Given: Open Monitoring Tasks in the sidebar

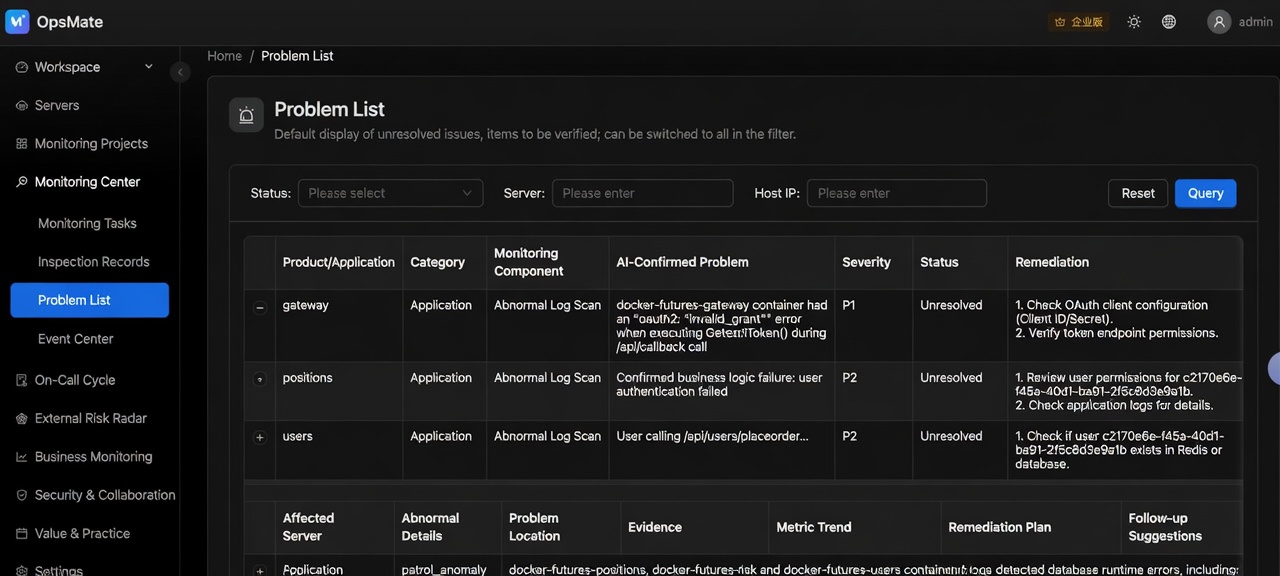Looking at the screenshot, I should click(87, 223).
